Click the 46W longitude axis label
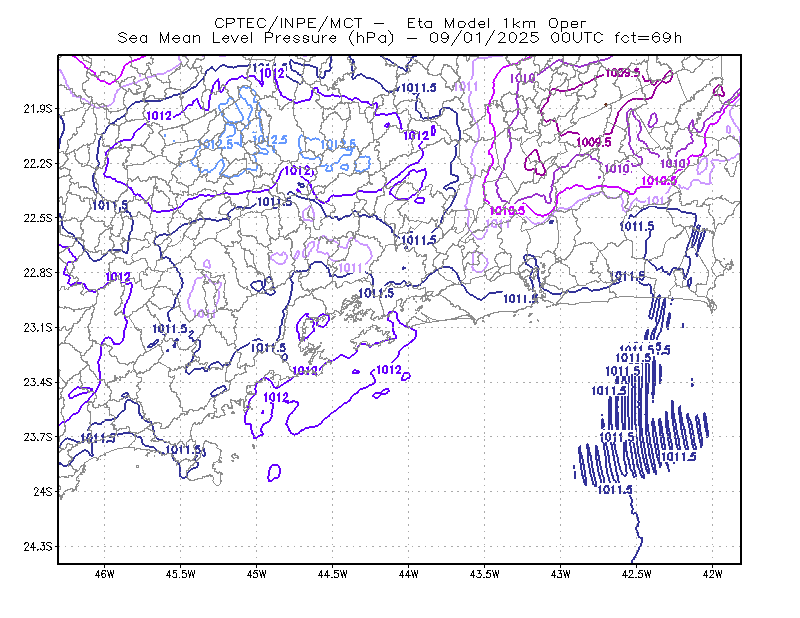The image size is (800, 618). pyautogui.click(x=105, y=574)
